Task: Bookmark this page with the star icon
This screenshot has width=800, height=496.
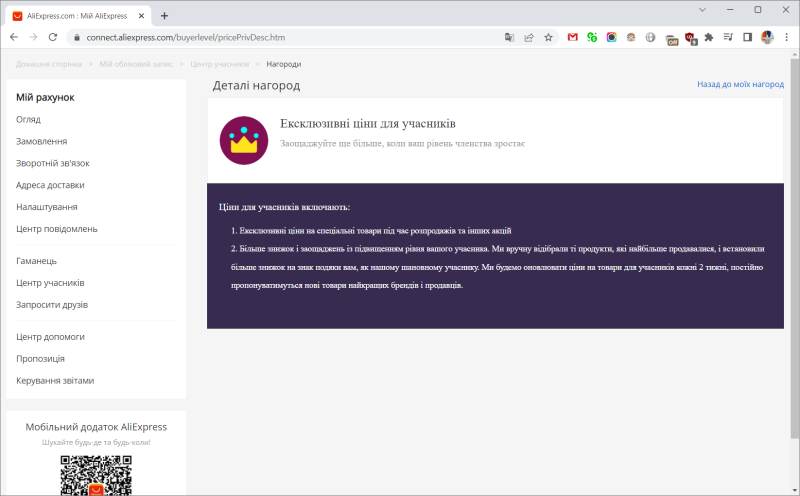Action: click(548, 37)
